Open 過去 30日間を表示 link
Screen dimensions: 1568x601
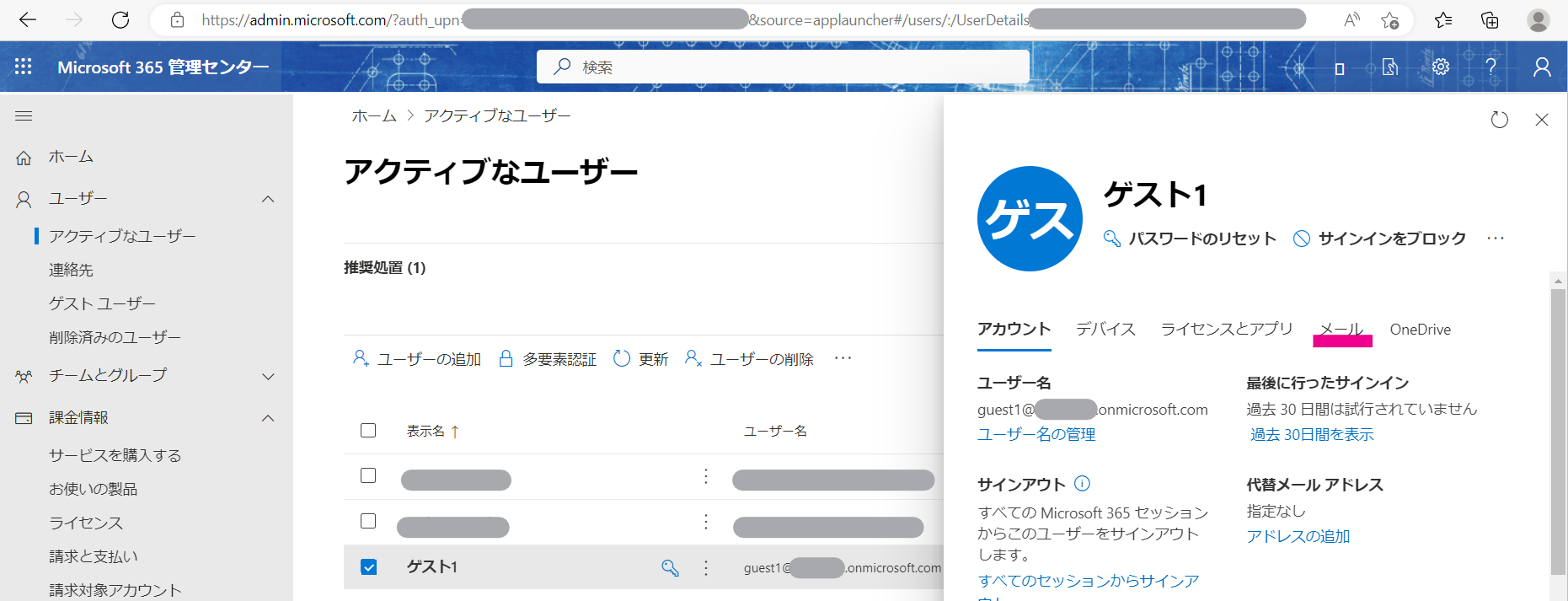[x=1312, y=434]
